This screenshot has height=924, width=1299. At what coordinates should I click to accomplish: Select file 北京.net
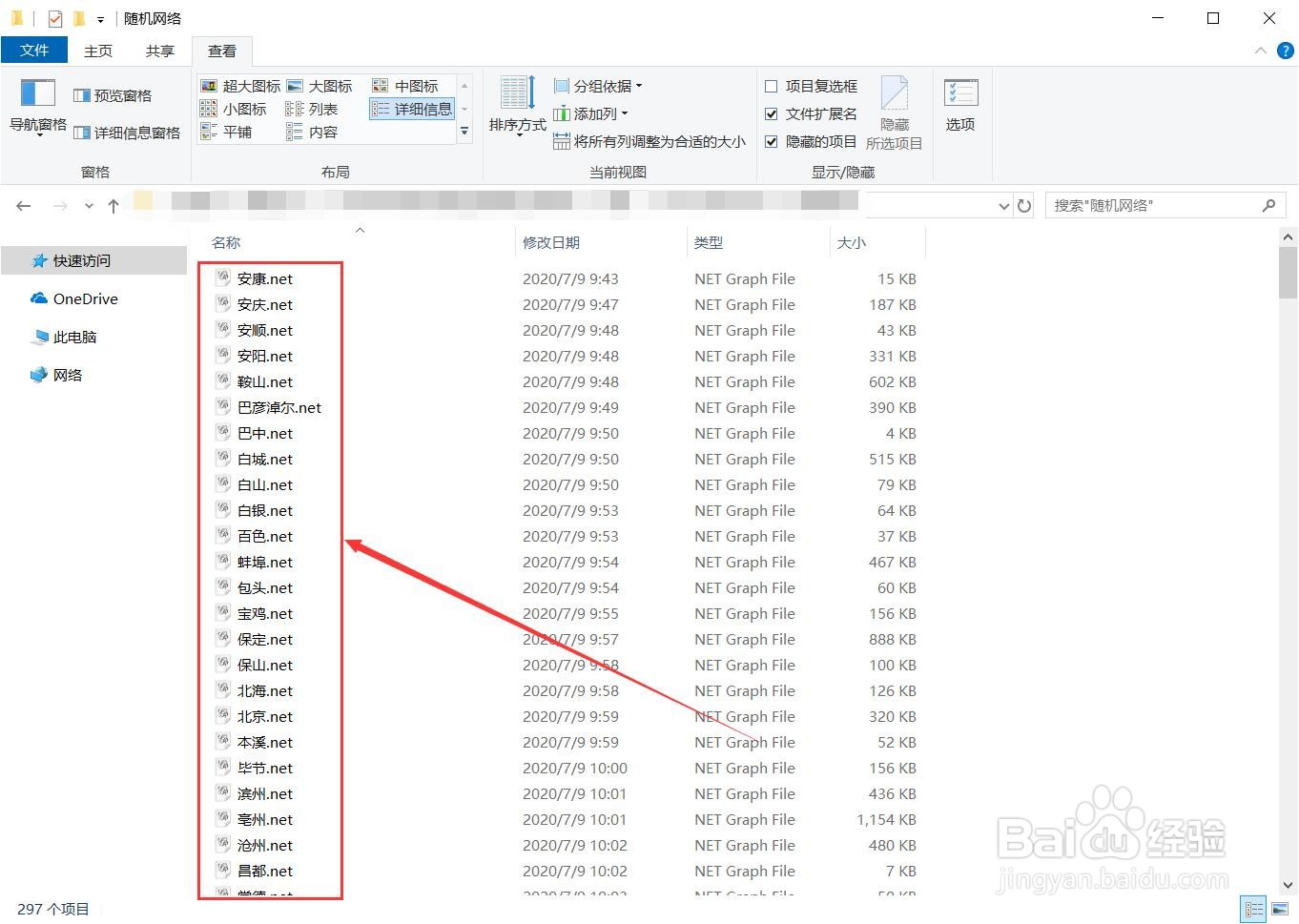[264, 716]
